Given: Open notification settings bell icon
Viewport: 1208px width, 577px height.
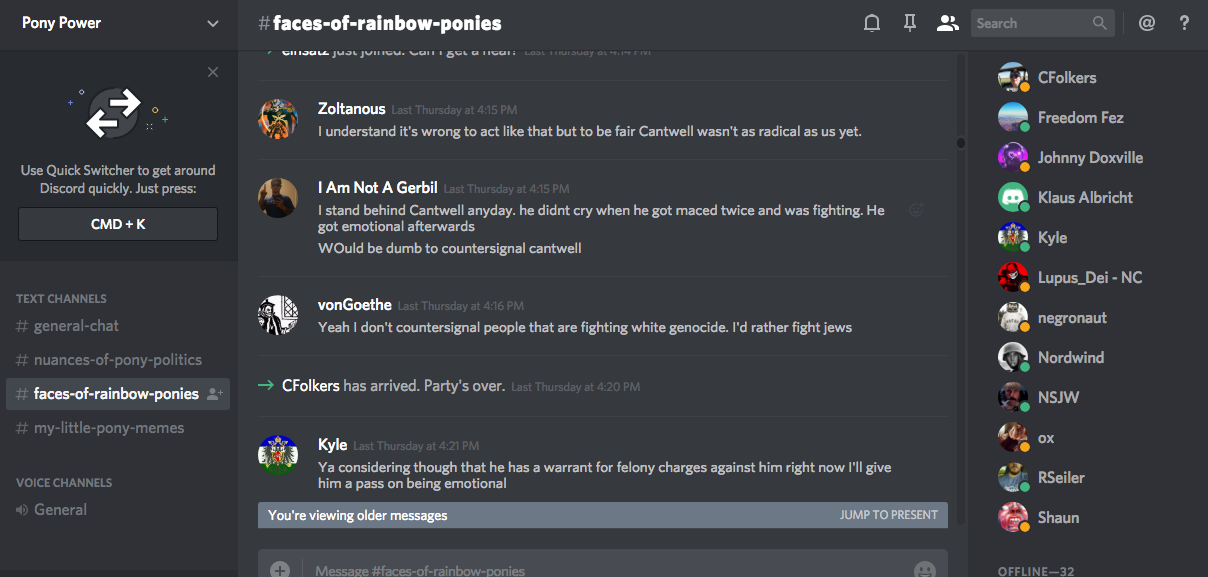Looking at the screenshot, I should click(872, 23).
